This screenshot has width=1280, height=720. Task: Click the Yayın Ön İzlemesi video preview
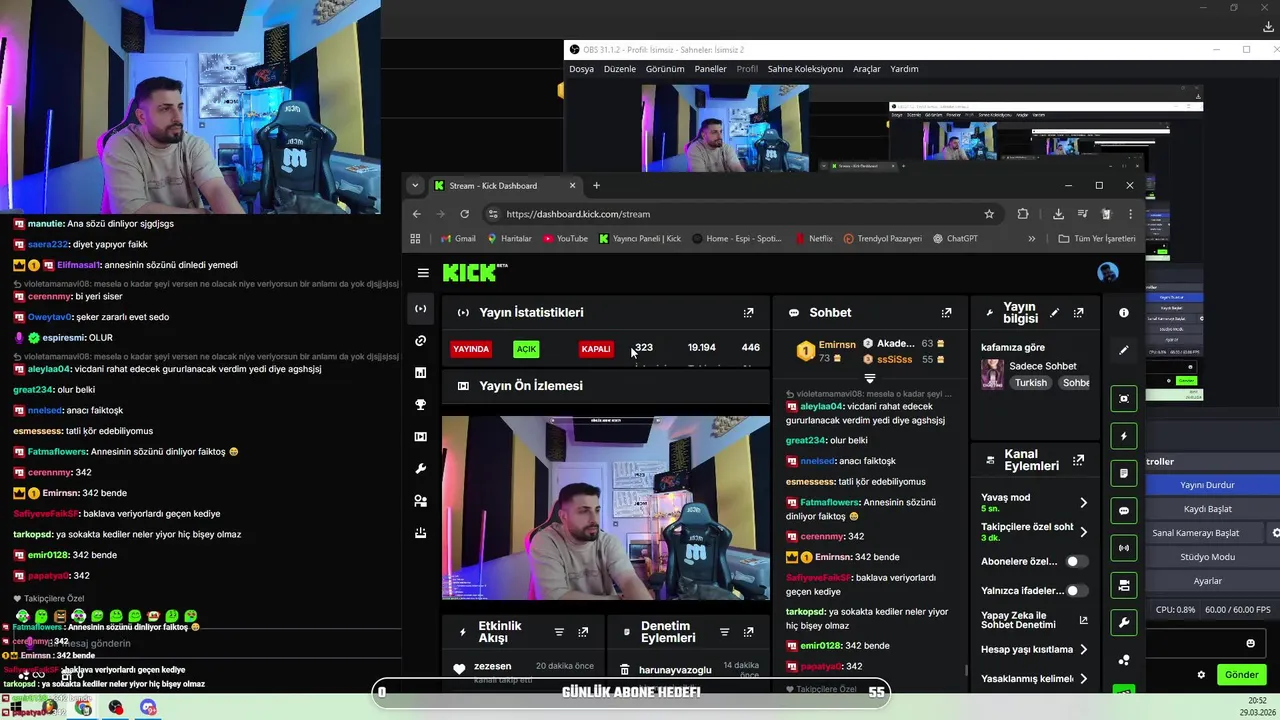[x=606, y=508]
